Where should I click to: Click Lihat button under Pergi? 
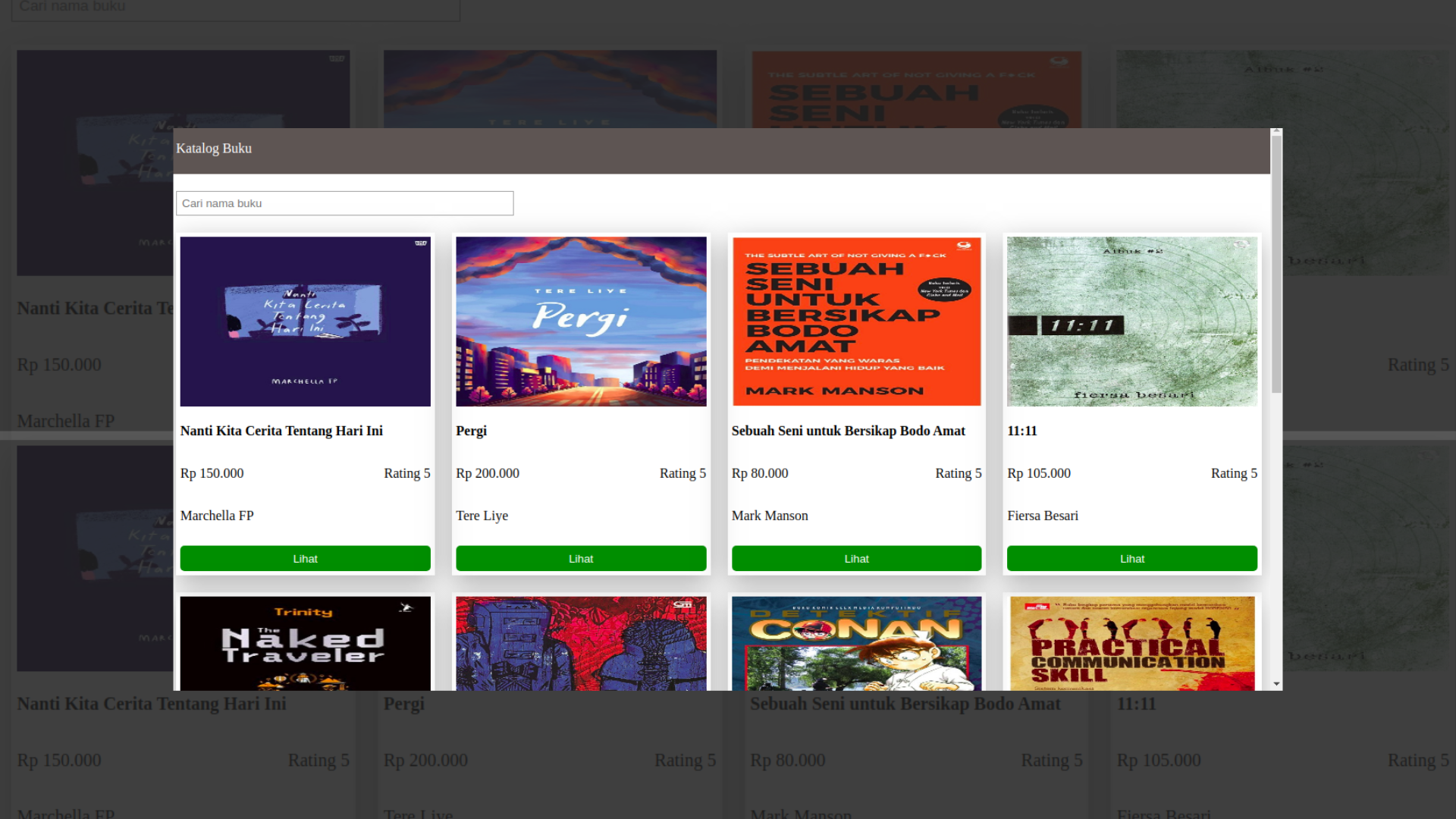[x=581, y=559]
